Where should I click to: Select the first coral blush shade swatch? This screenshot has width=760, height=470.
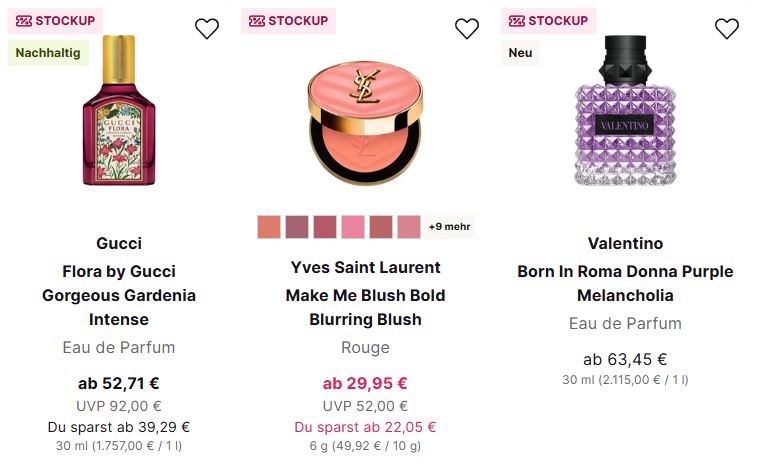269,227
